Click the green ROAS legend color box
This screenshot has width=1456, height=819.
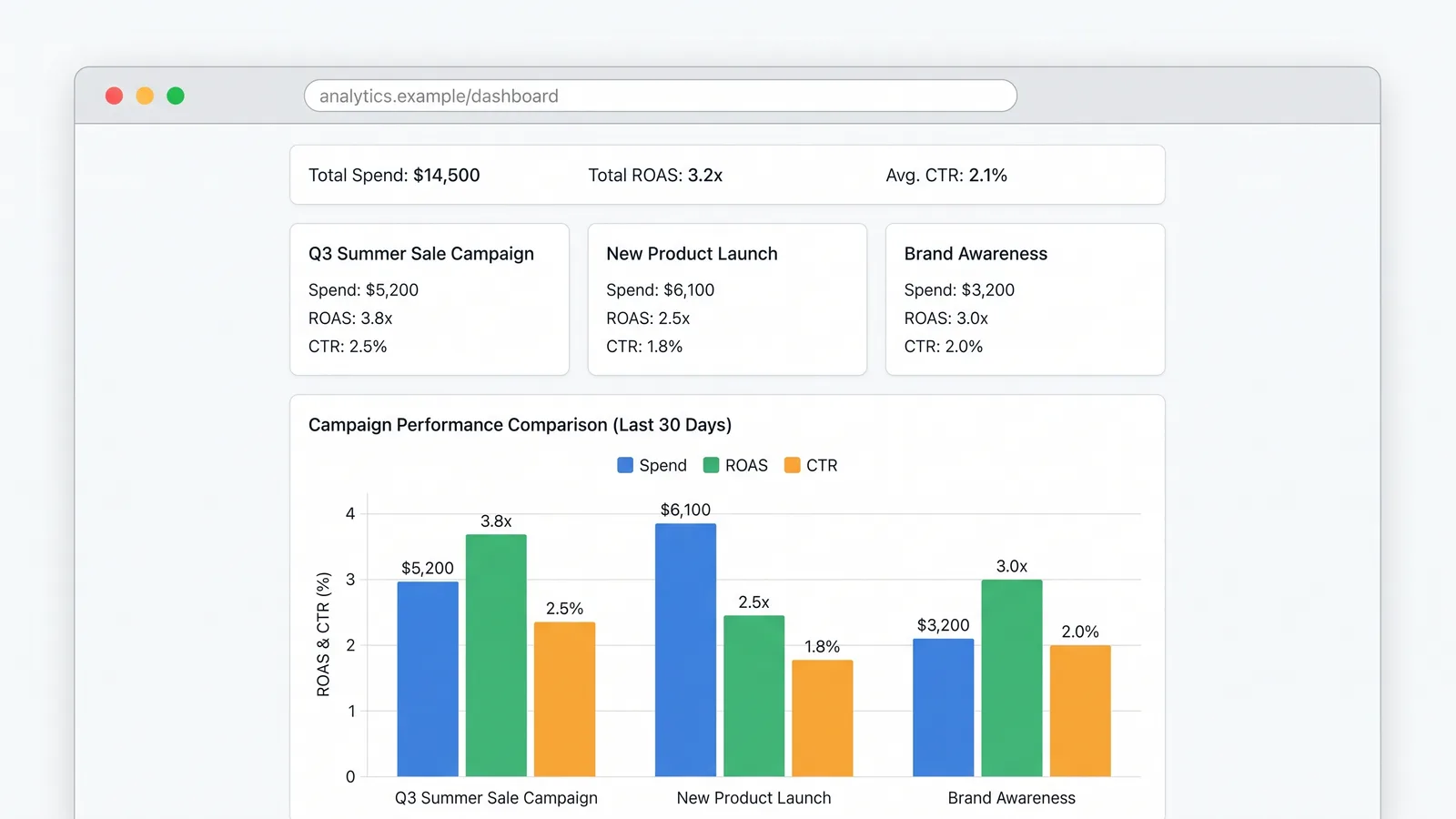click(x=711, y=465)
